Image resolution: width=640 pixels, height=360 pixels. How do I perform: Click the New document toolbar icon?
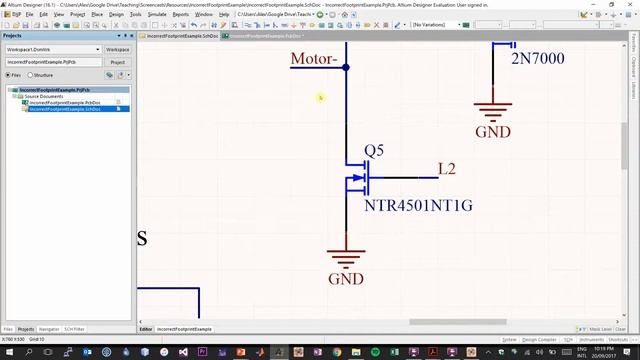tap(7, 25)
